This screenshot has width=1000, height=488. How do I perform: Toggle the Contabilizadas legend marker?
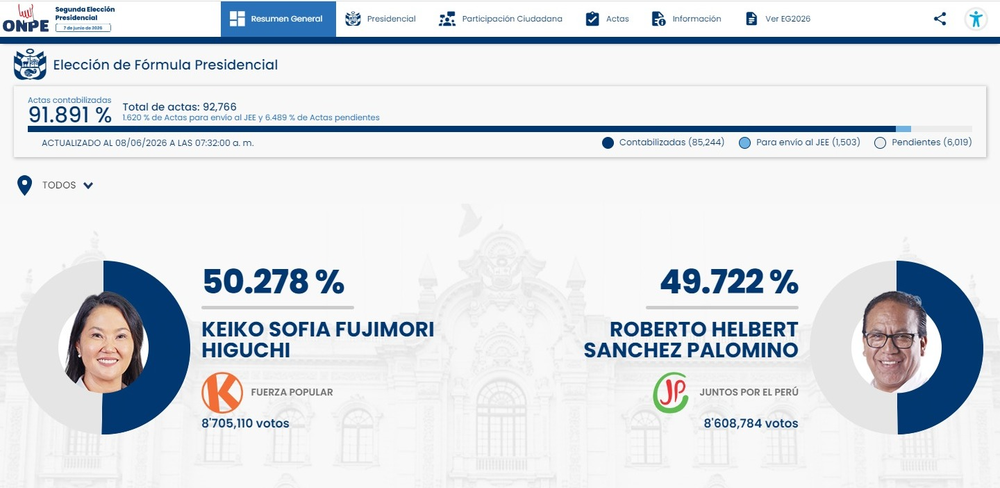pos(608,143)
